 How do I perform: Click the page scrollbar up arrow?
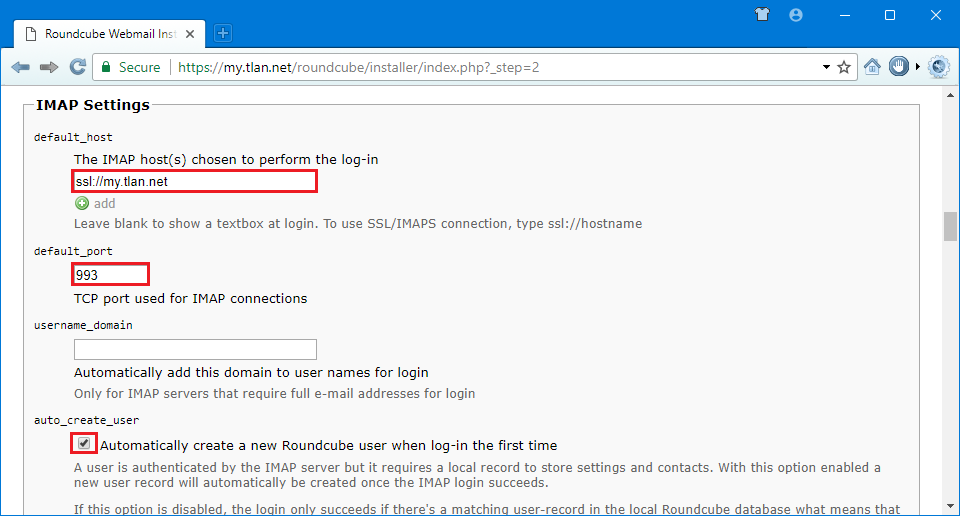pyautogui.click(x=950, y=95)
